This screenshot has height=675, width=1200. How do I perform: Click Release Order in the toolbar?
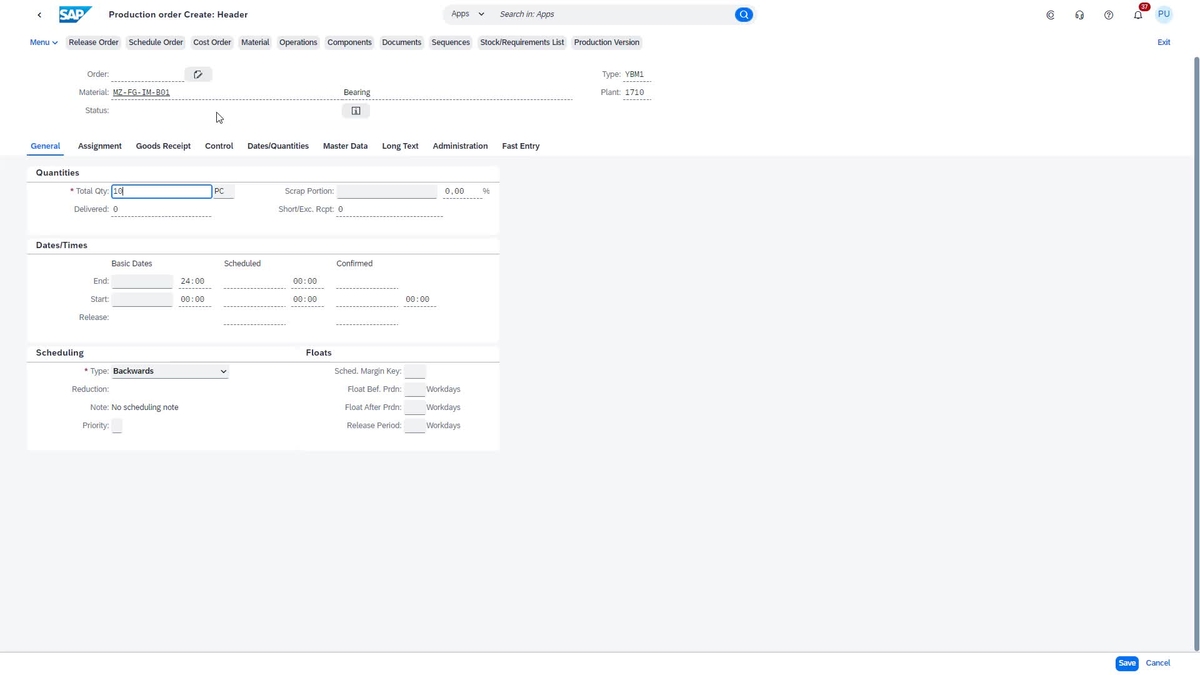93,42
